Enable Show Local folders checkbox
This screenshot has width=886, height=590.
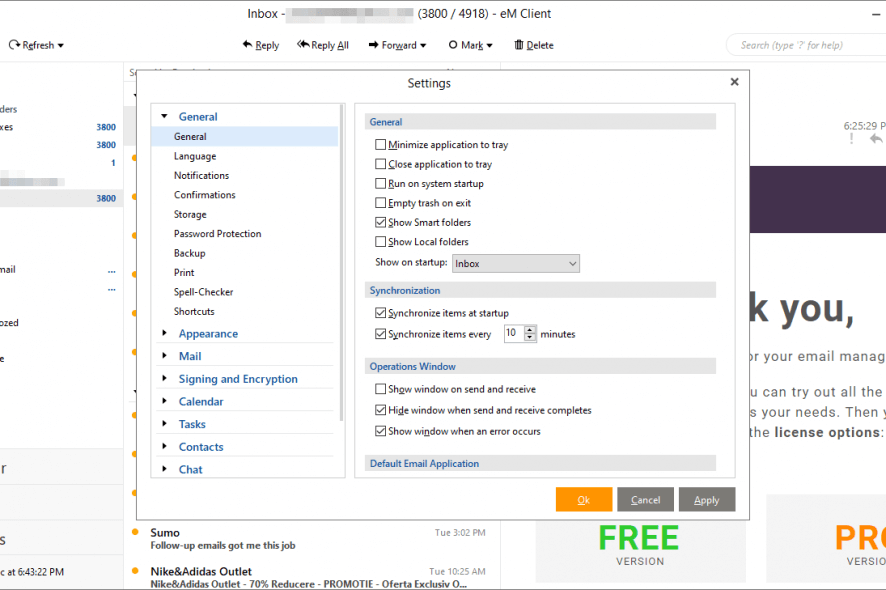tap(380, 242)
